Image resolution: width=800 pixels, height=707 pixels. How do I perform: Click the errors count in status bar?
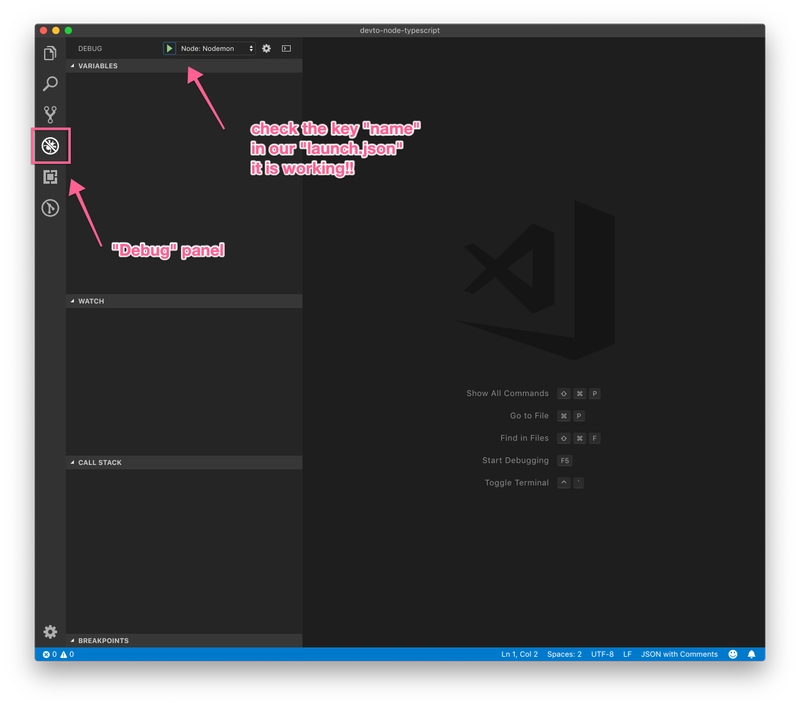[x=49, y=654]
